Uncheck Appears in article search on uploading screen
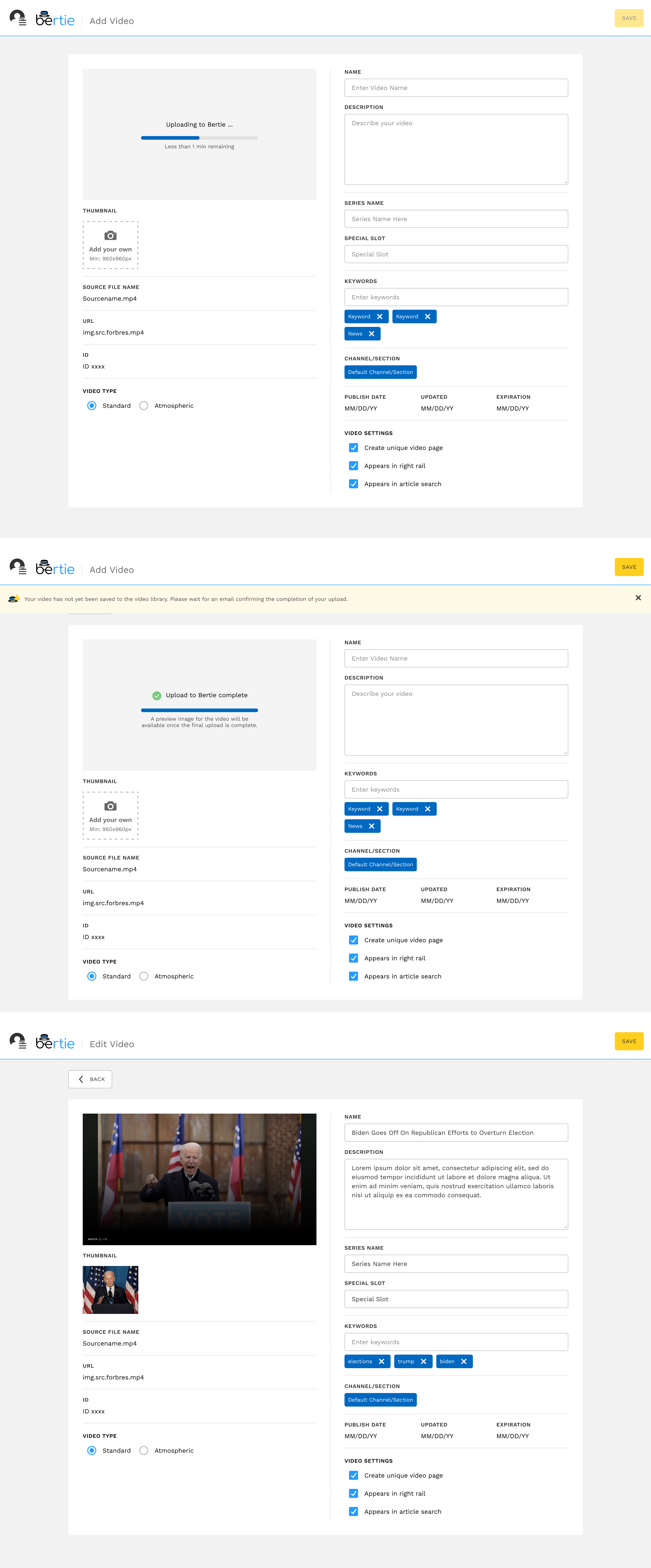This screenshot has height=1568, width=651. click(354, 484)
